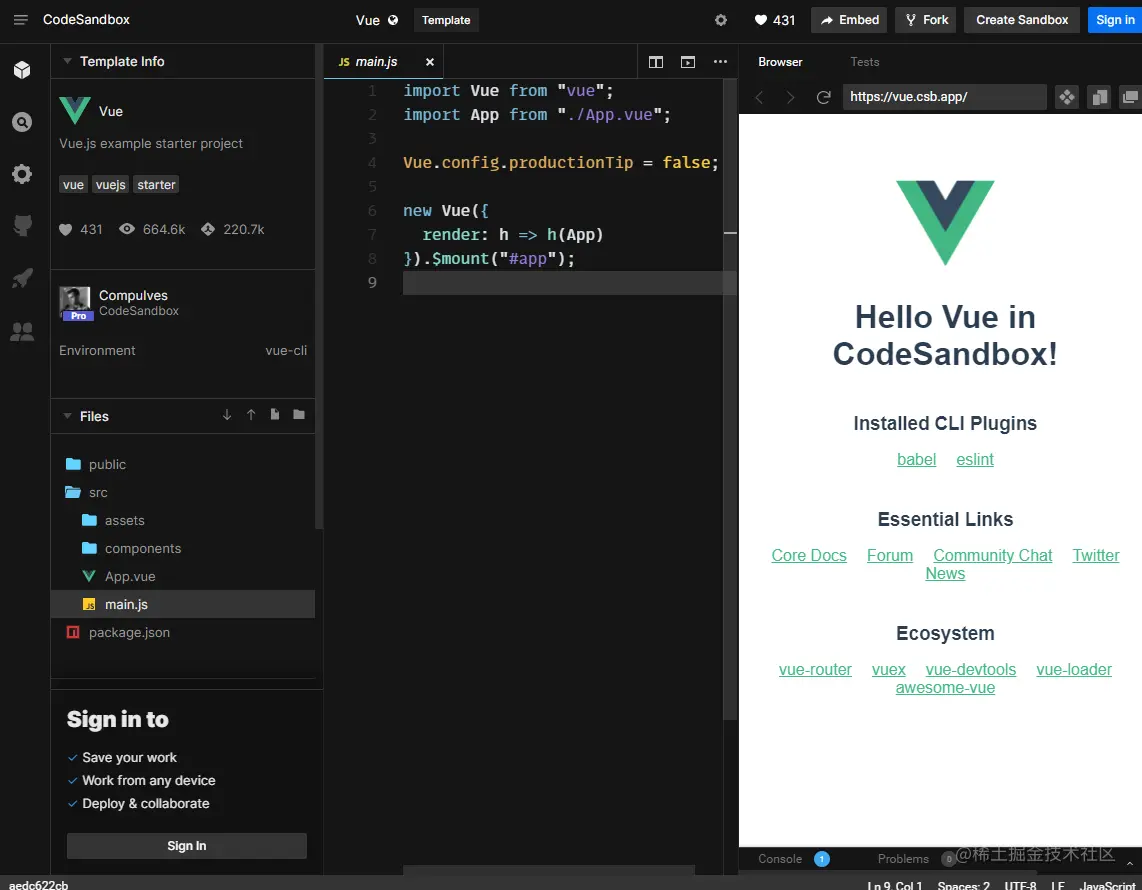Screen dimensions: 1142x890
Task: Open the babel plugin link
Action: pos(916,460)
